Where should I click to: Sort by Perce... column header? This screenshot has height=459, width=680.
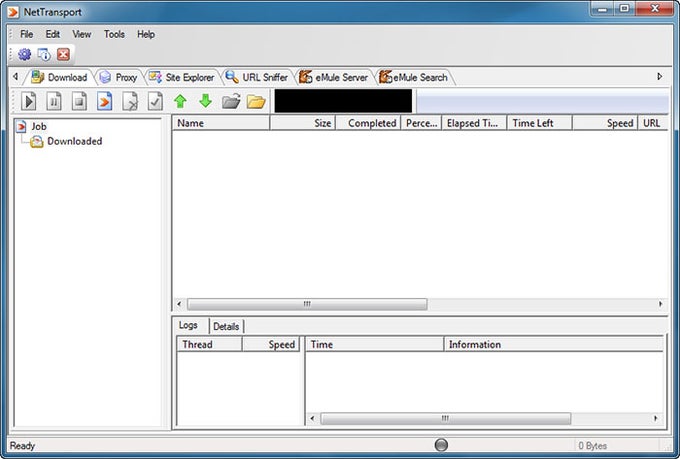[421, 123]
